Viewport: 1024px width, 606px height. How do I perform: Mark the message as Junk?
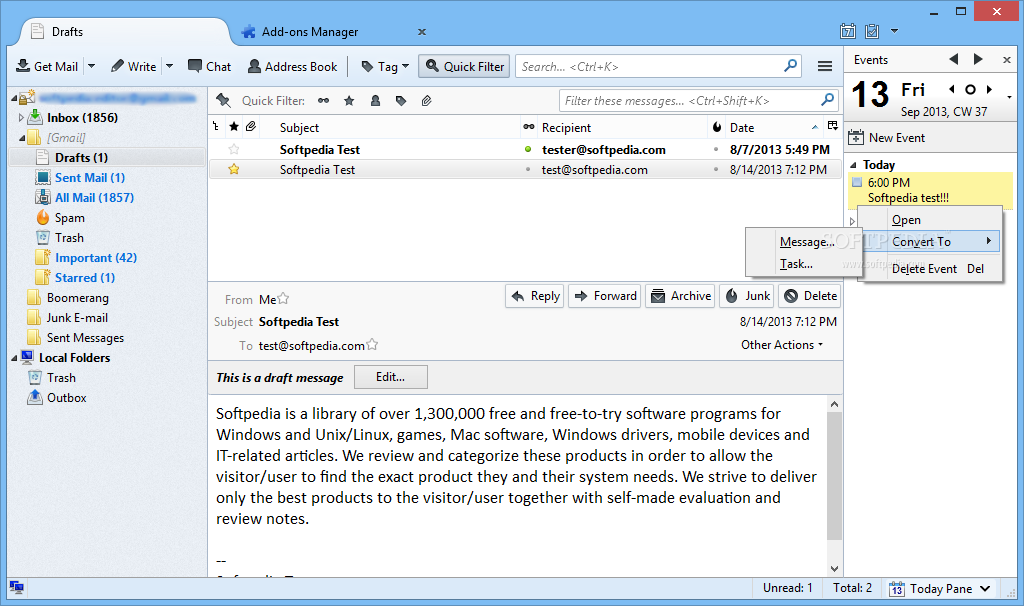click(x=747, y=296)
